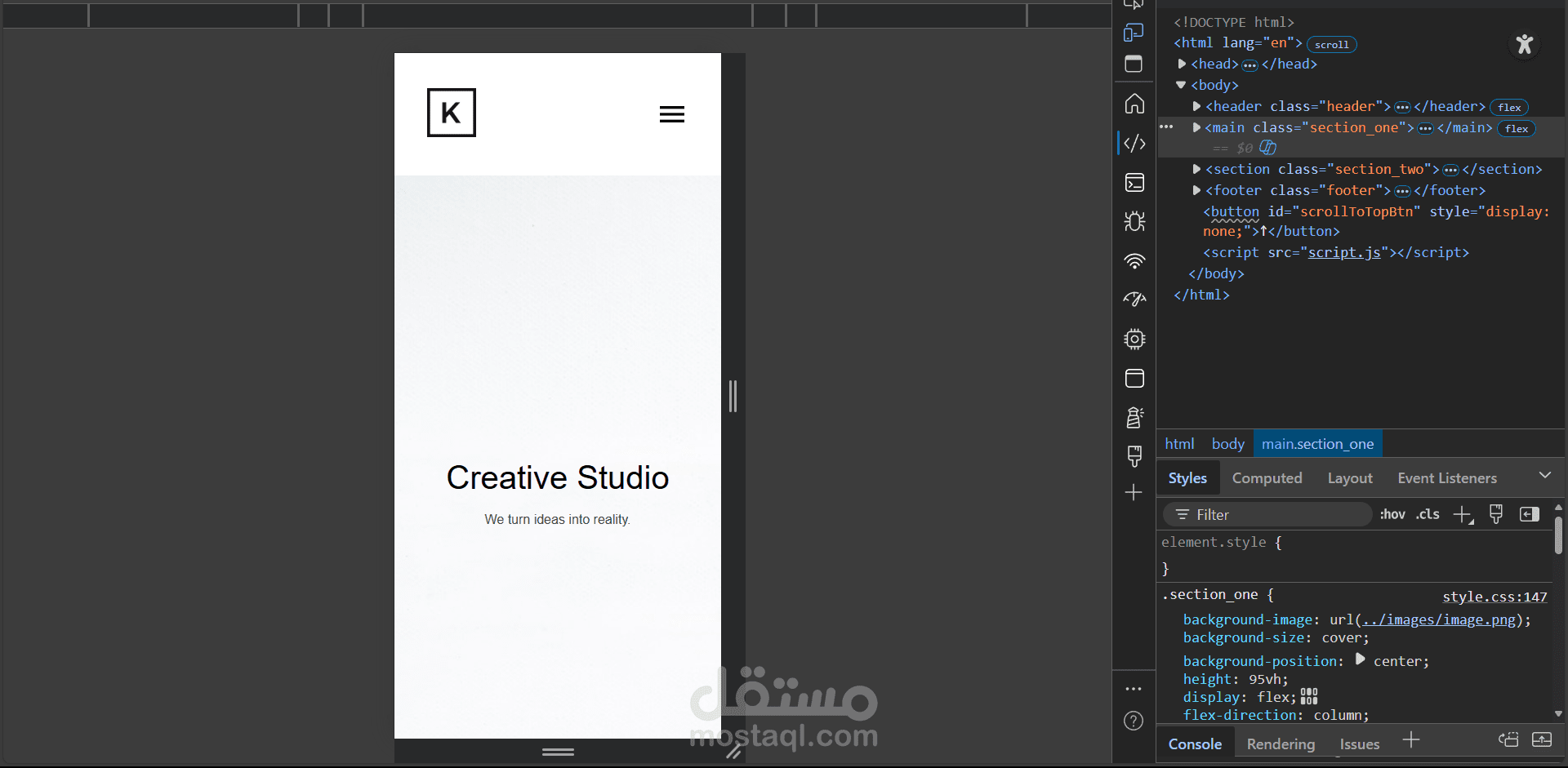Click the Creative Studio heading on page
Viewport: 1568px width, 768px height.
(558, 477)
